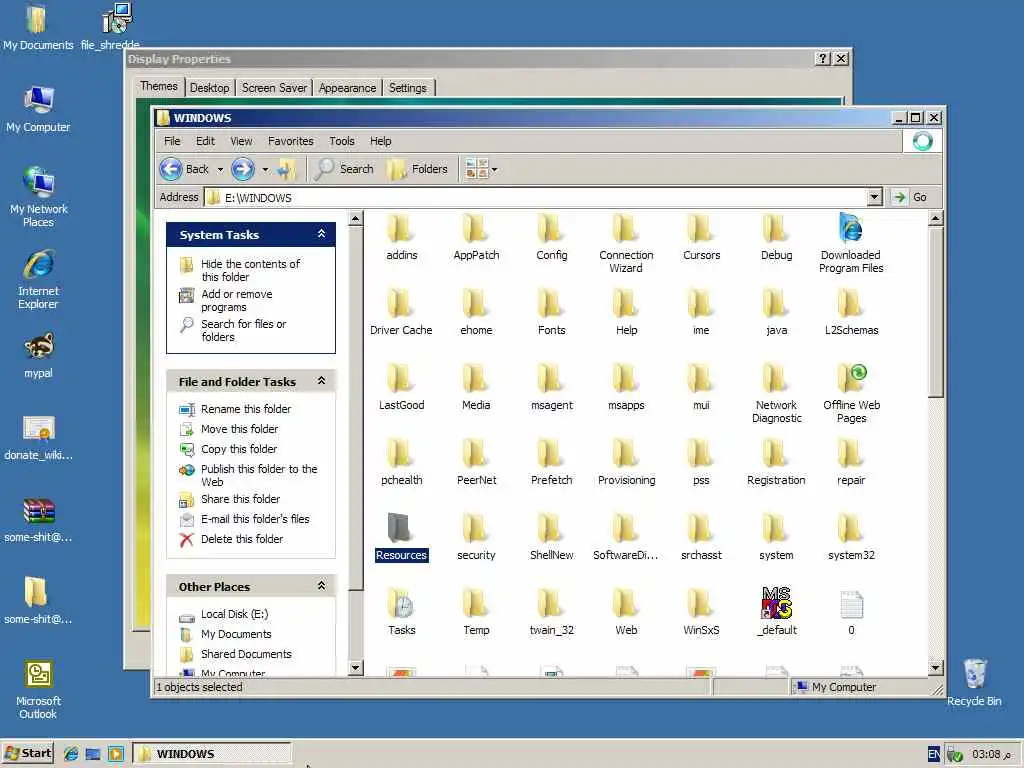Open the Search toolbar button

tap(344, 169)
